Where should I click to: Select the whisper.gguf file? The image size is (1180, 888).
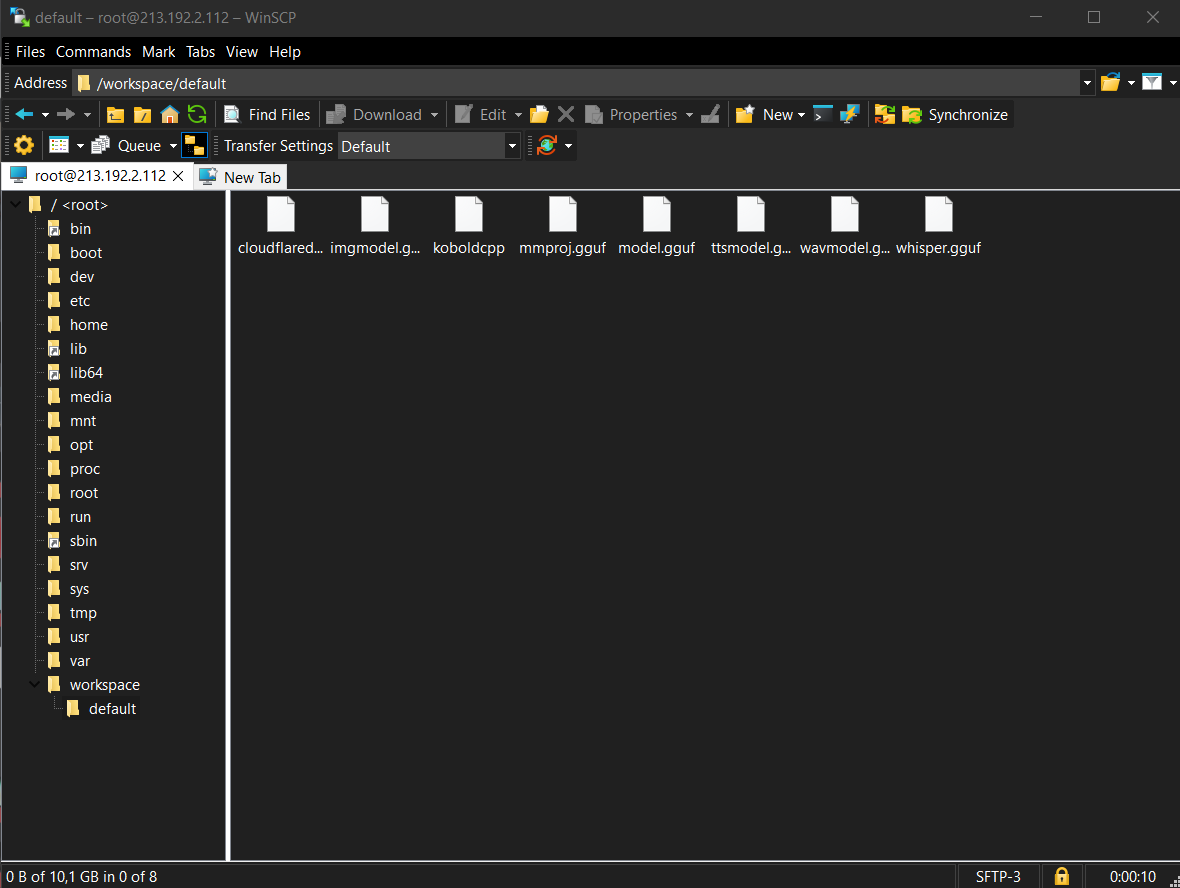pyautogui.click(x=938, y=227)
